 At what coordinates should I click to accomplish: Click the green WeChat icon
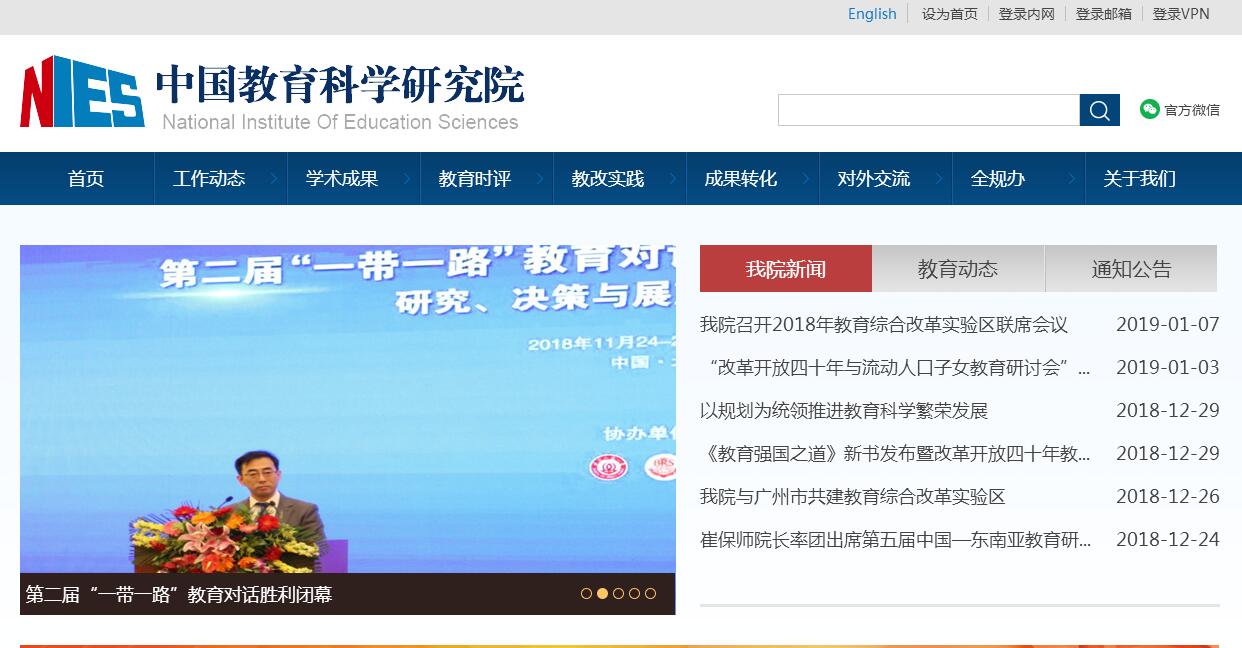click(x=1150, y=109)
